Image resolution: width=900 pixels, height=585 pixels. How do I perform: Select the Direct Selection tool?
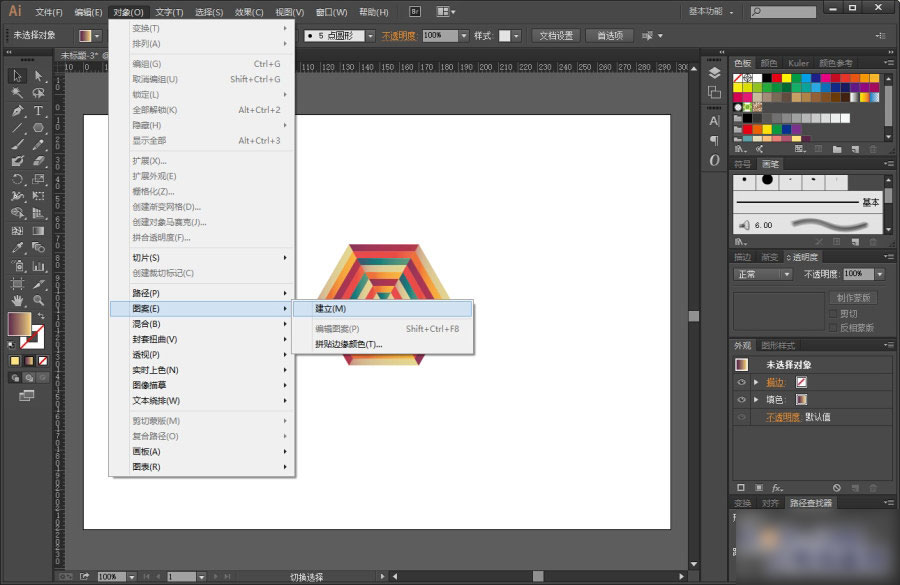click(x=38, y=76)
